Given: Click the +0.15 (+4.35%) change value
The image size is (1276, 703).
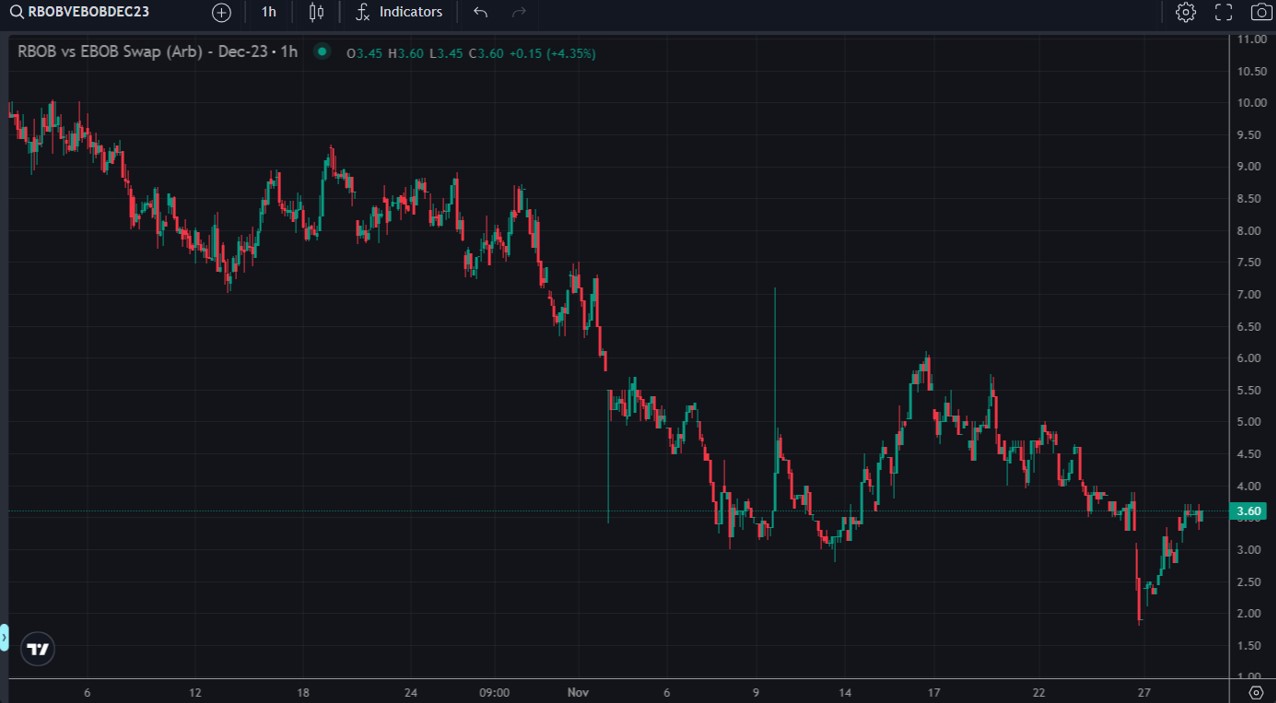Looking at the screenshot, I should point(552,53).
